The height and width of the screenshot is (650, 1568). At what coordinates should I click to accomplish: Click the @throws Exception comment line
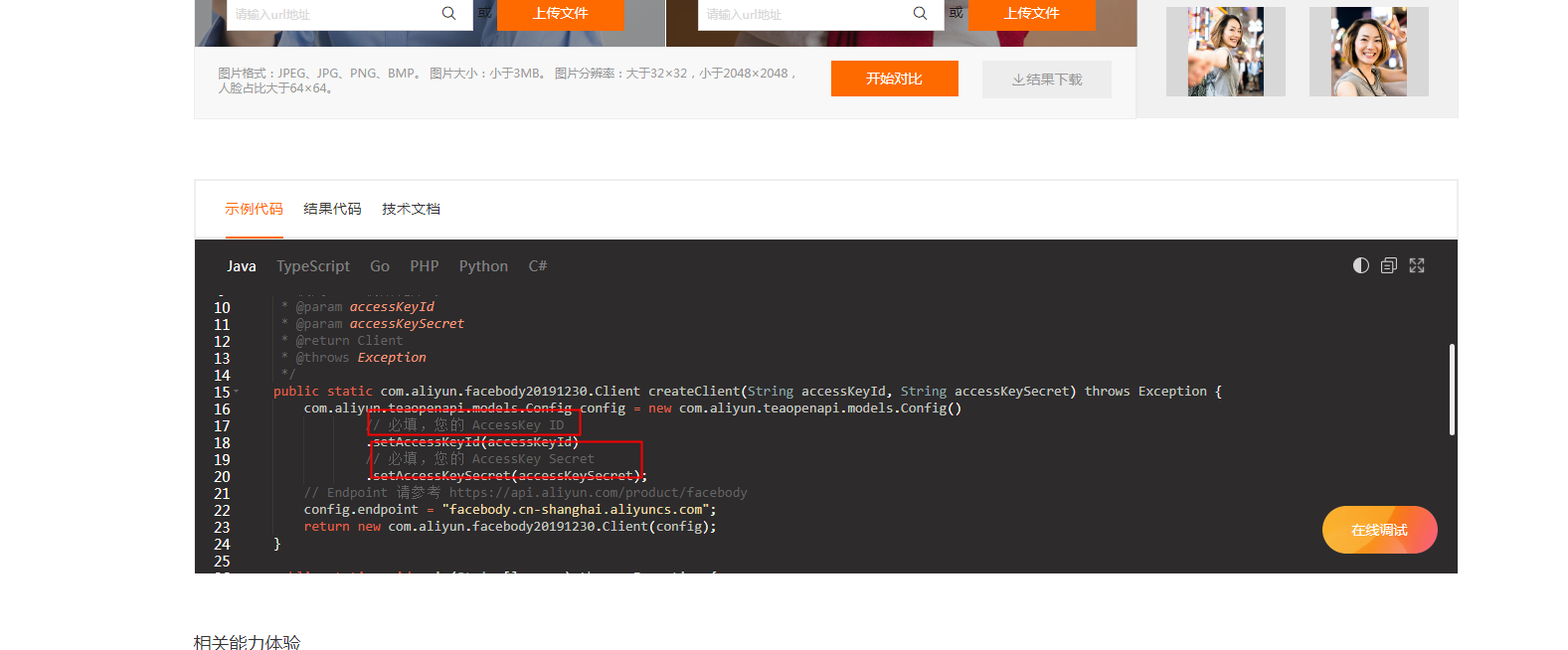pyautogui.click(x=353, y=358)
